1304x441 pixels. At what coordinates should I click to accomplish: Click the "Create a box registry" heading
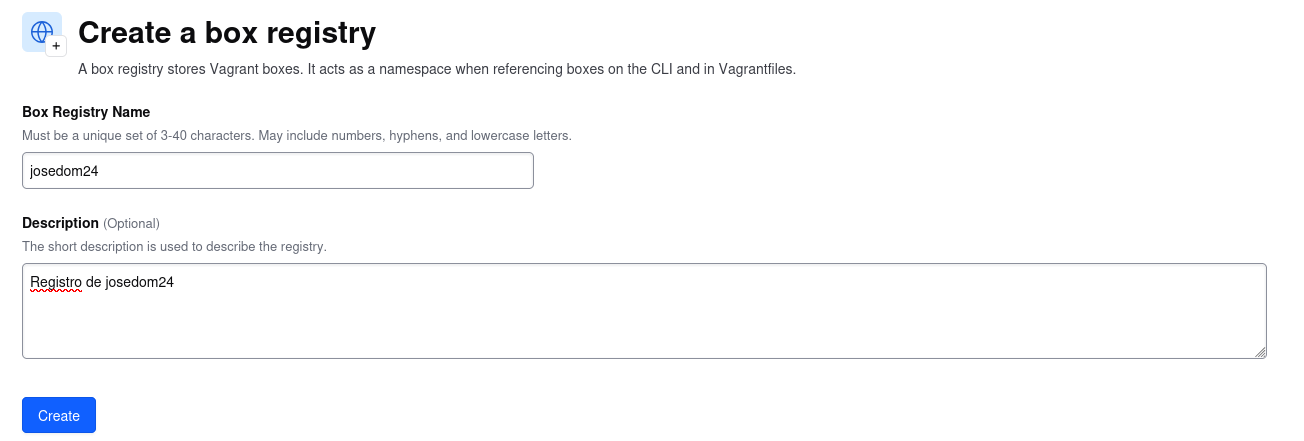click(x=227, y=33)
